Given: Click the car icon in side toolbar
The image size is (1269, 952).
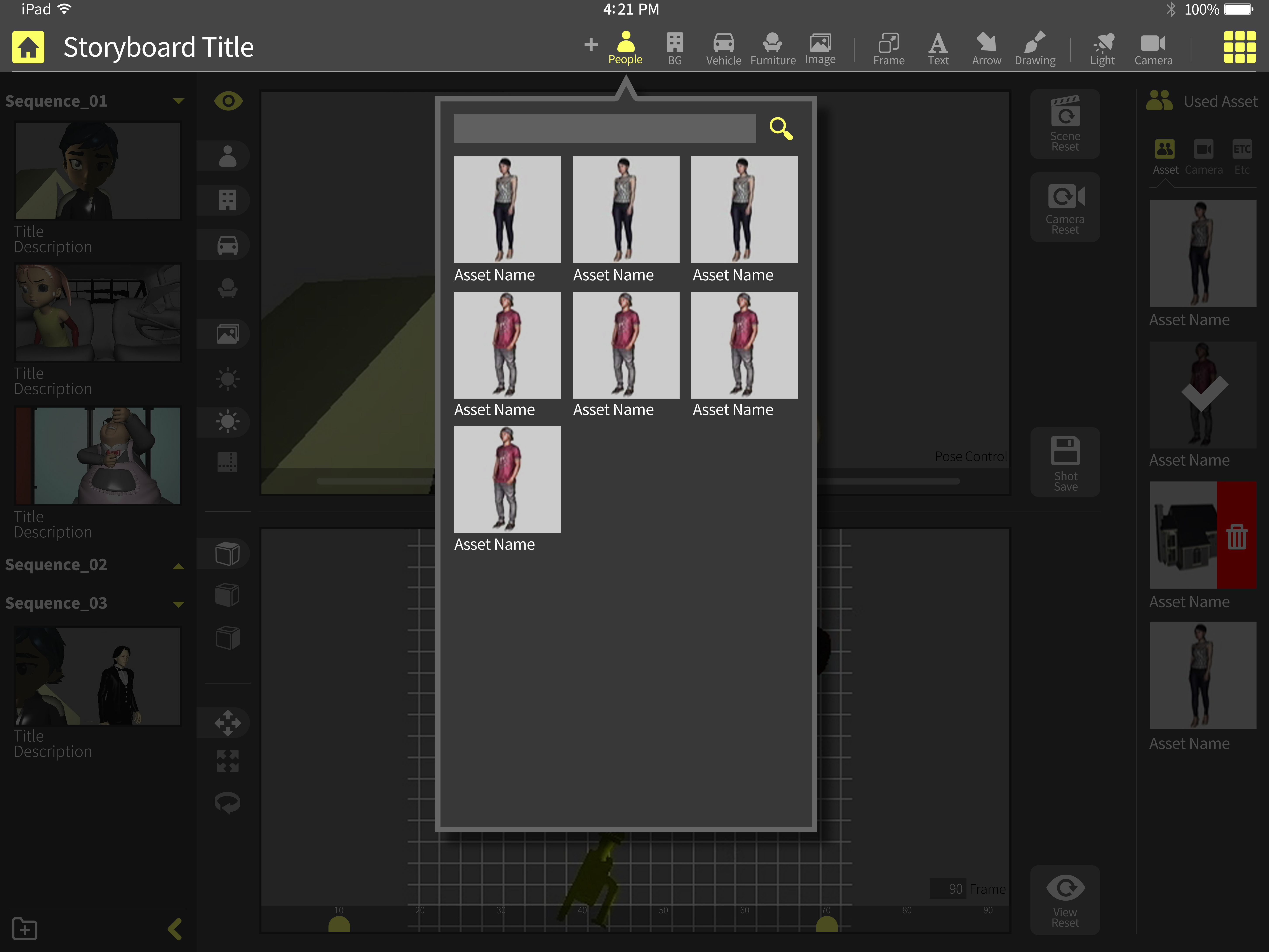Looking at the screenshot, I should pyautogui.click(x=228, y=246).
